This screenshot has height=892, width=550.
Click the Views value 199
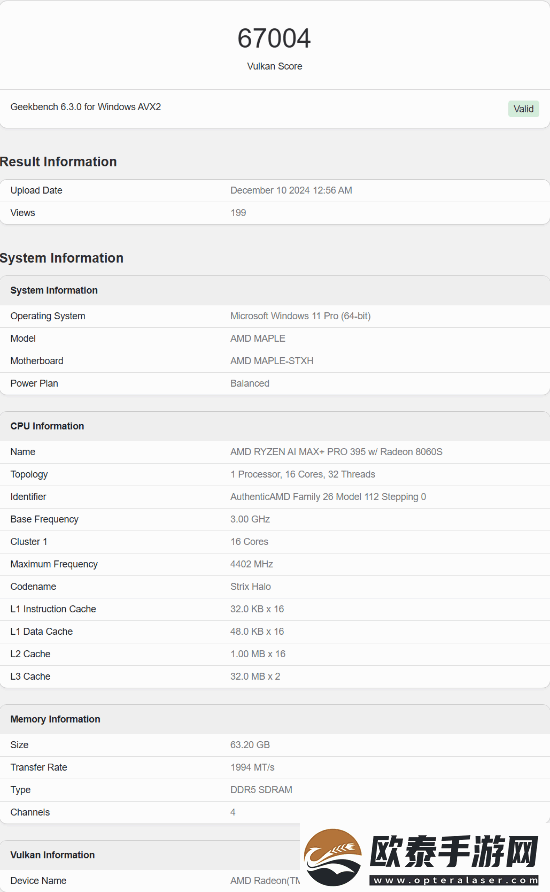(238, 213)
